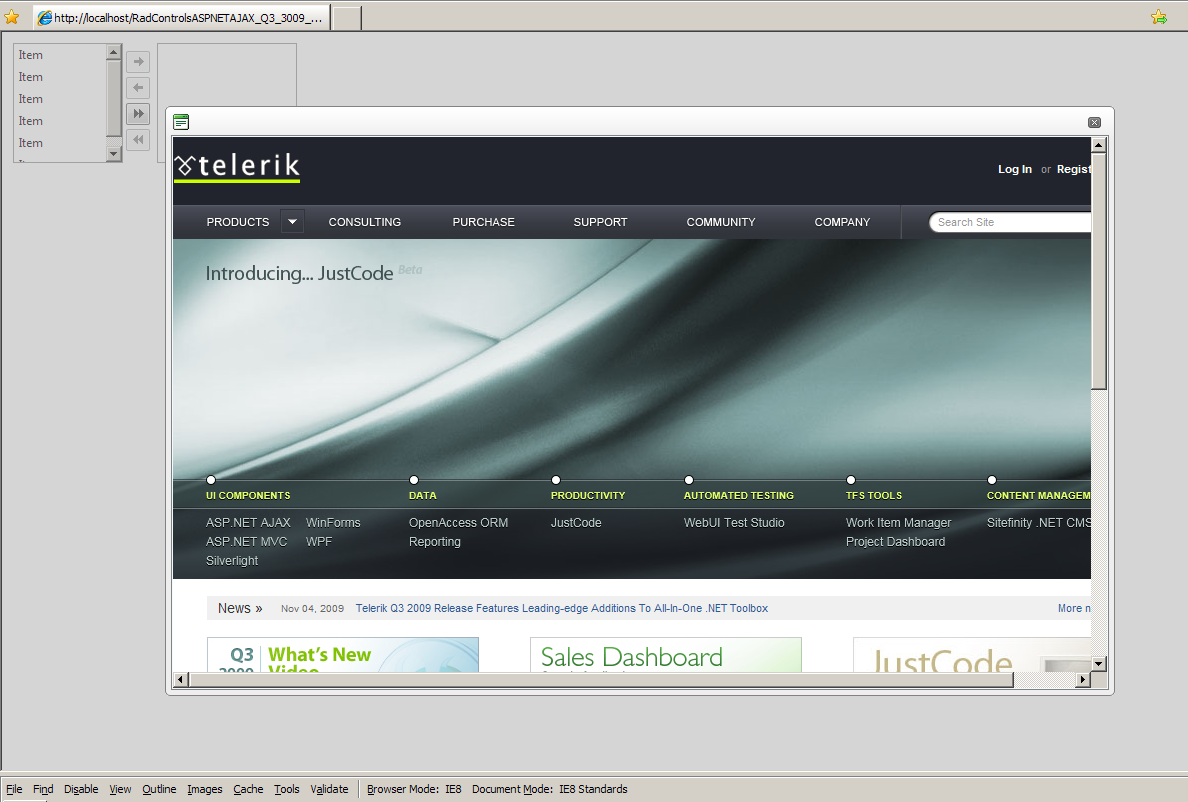
Task: Open the PURCHASE menu item
Action: click(x=483, y=222)
